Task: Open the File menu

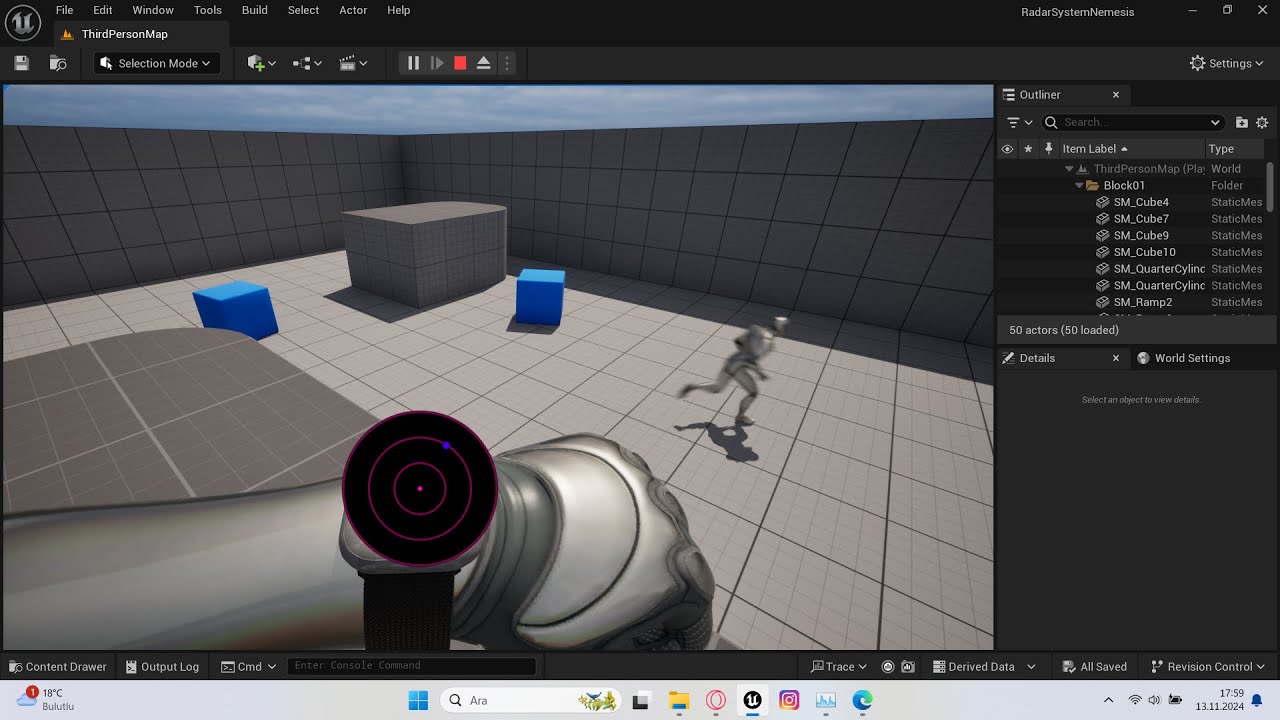Action: pyautogui.click(x=64, y=10)
